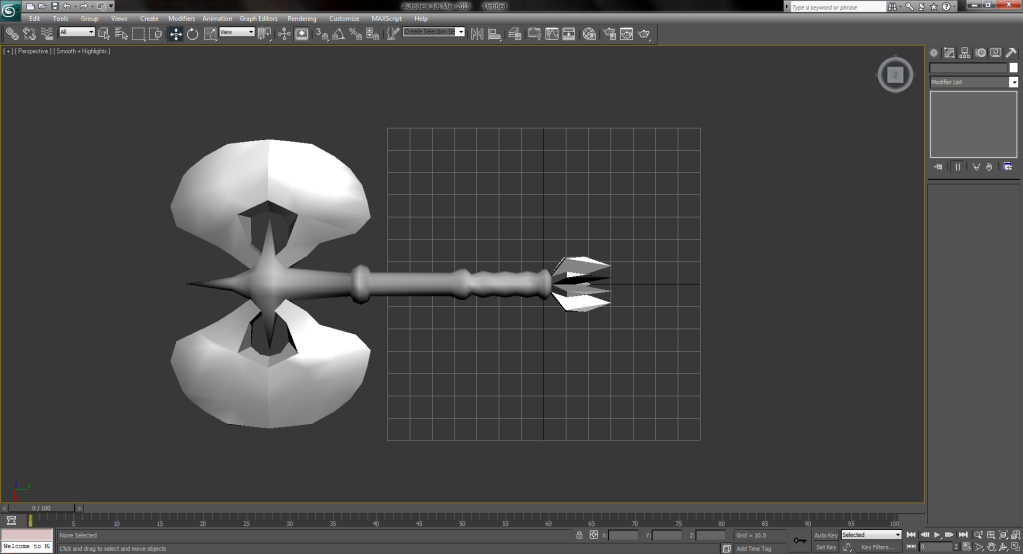
Task: Expand the InfoCenter search arrow
Action: pyautogui.click(x=787, y=7)
